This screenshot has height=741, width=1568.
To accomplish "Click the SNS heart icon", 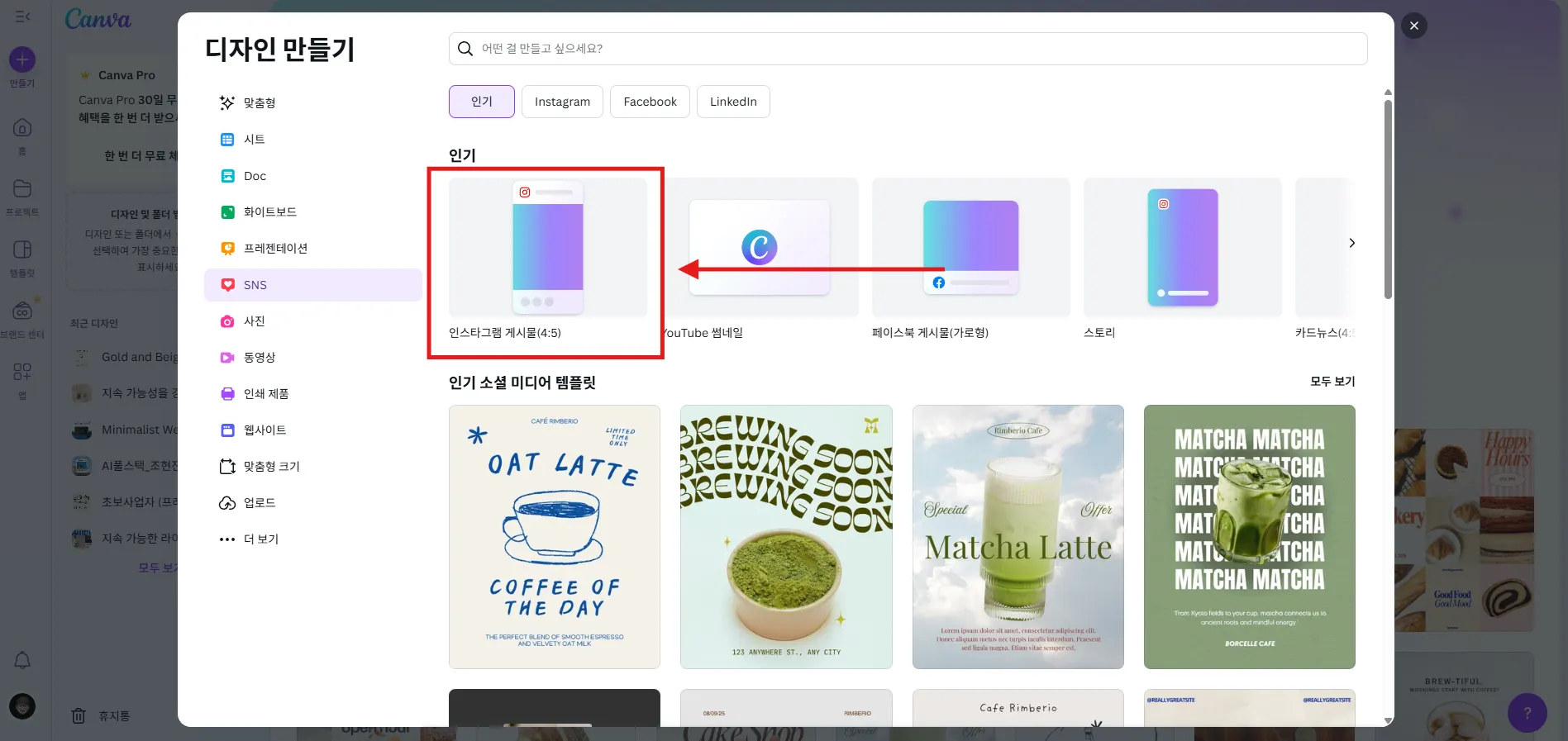I will pos(227,285).
